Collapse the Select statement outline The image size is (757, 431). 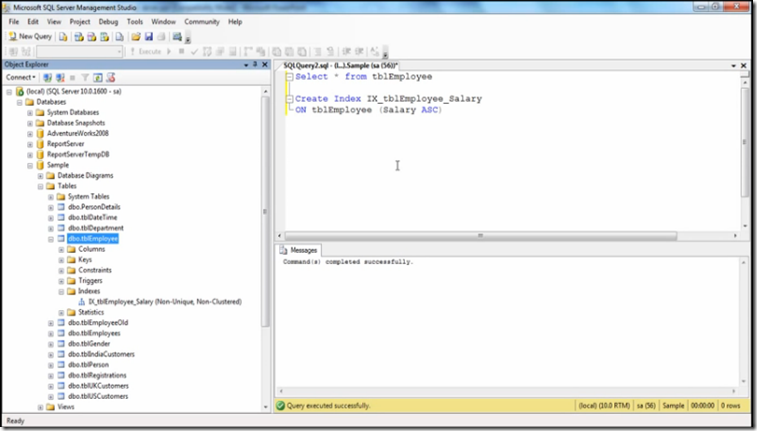point(289,77)
